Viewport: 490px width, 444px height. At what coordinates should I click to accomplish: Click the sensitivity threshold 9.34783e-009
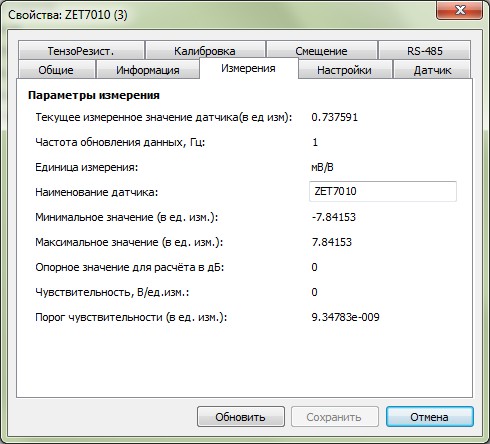(x=345, y=317)
